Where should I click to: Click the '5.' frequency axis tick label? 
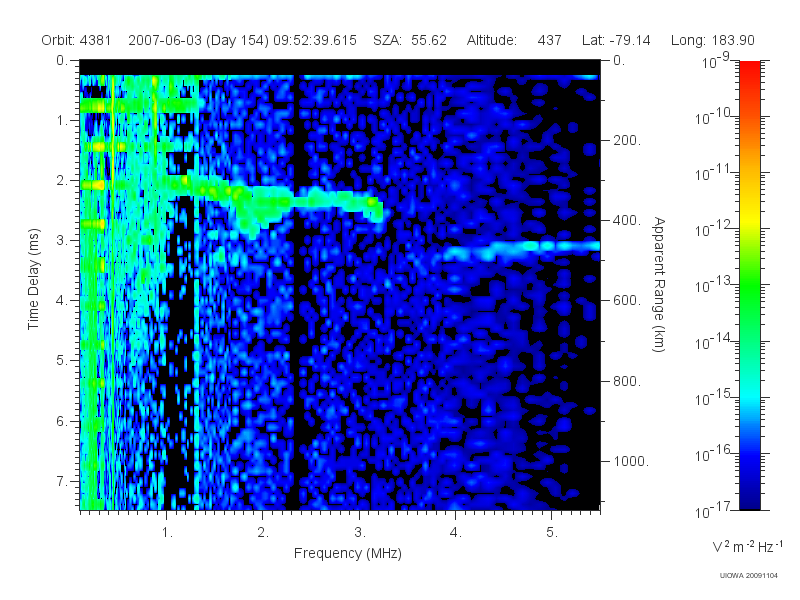552,533
